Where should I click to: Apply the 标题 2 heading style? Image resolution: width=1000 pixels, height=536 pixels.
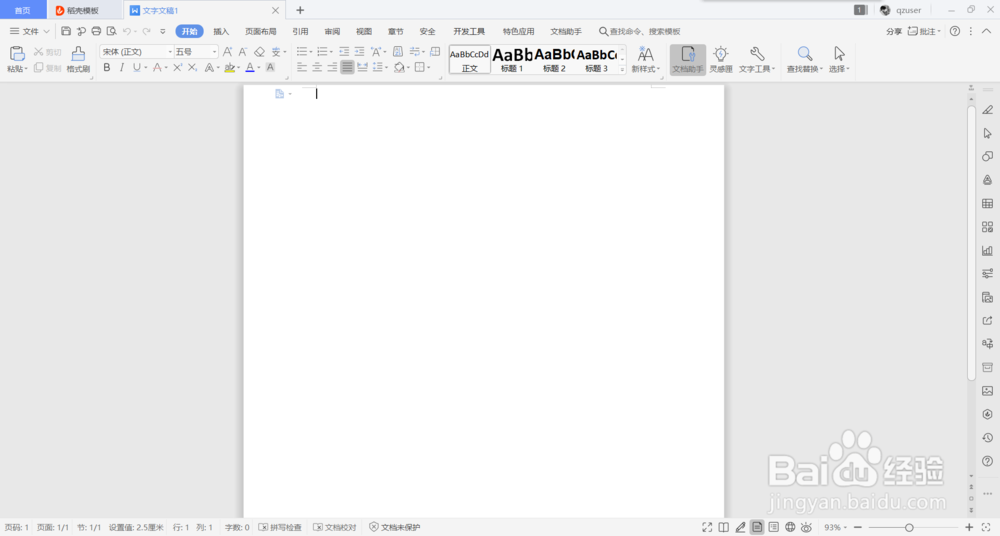pos(554,59)
